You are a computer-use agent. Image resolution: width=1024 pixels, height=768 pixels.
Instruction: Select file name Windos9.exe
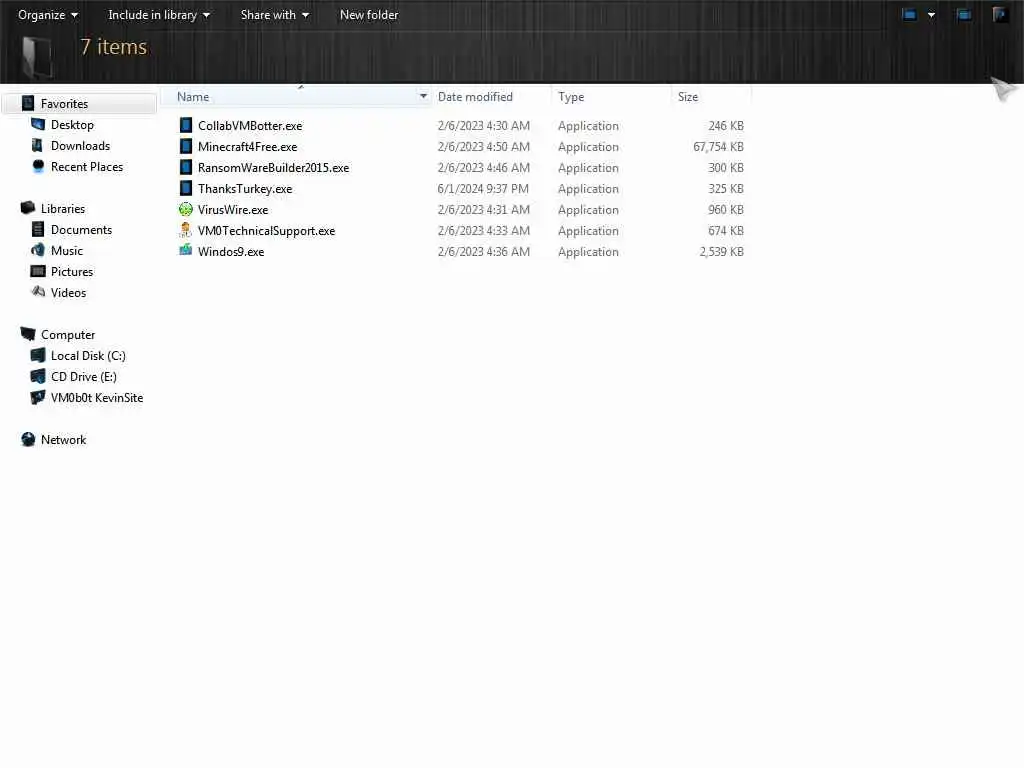tap(231, 251)
